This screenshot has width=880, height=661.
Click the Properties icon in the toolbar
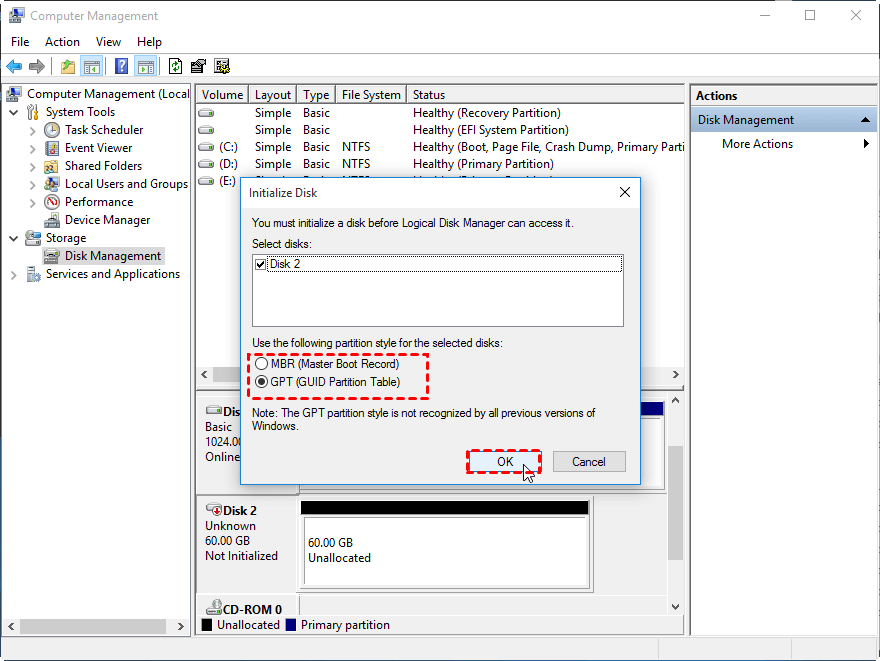pos(199,66)
